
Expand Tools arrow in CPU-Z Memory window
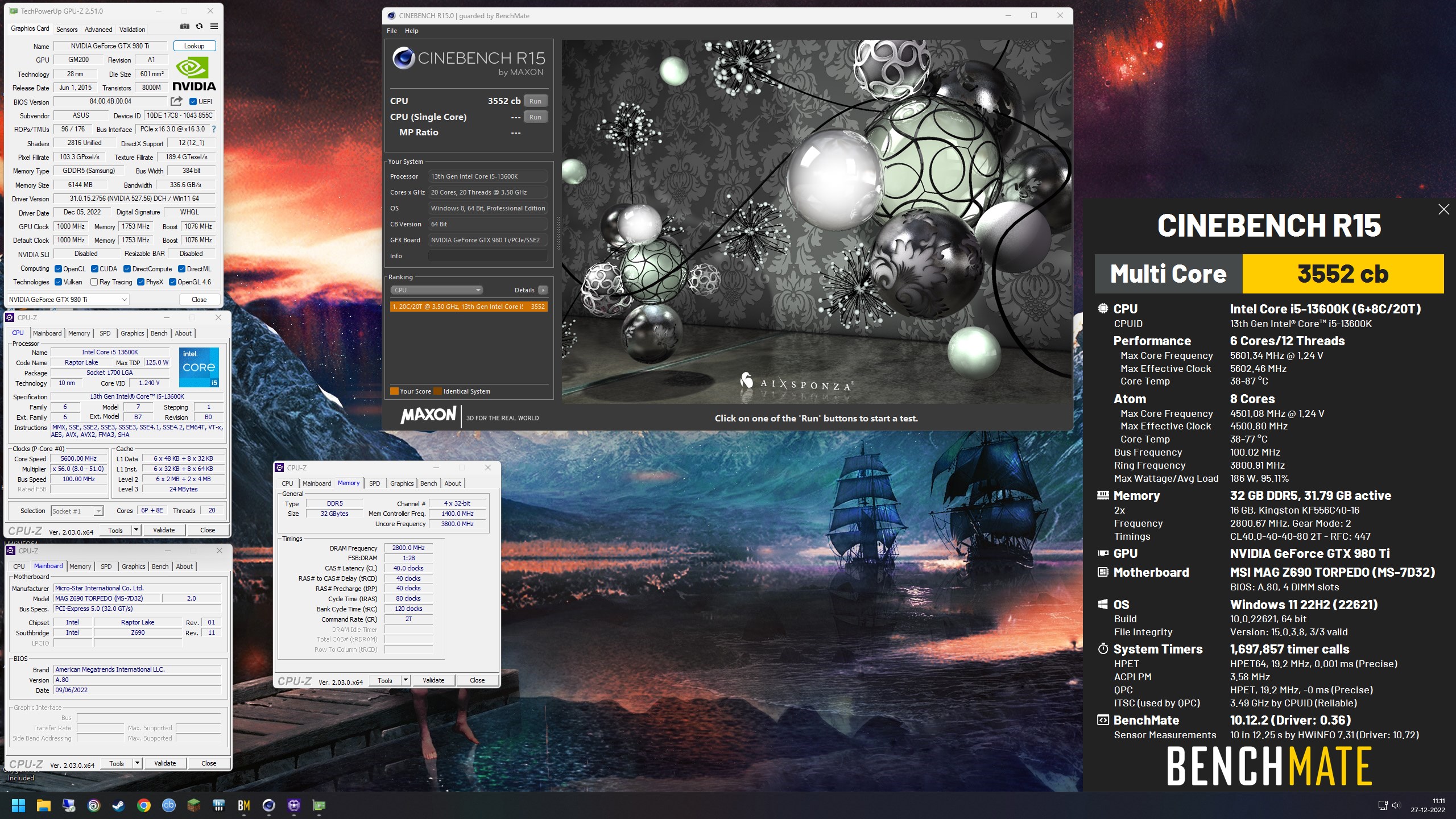pos(406,680)
